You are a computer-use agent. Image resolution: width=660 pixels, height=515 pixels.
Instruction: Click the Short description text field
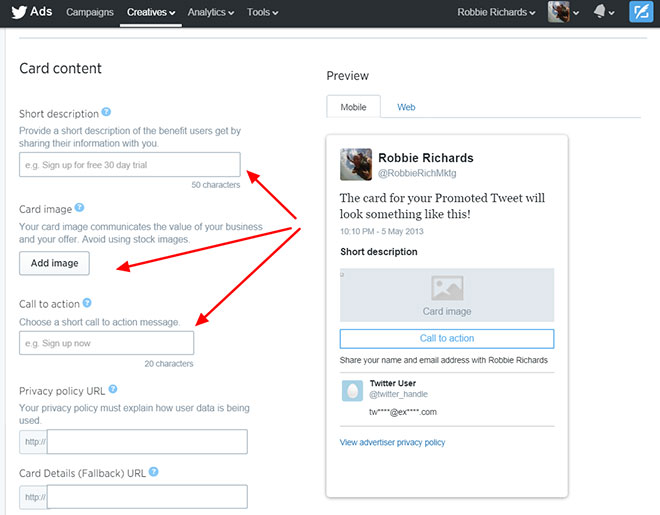130,165
